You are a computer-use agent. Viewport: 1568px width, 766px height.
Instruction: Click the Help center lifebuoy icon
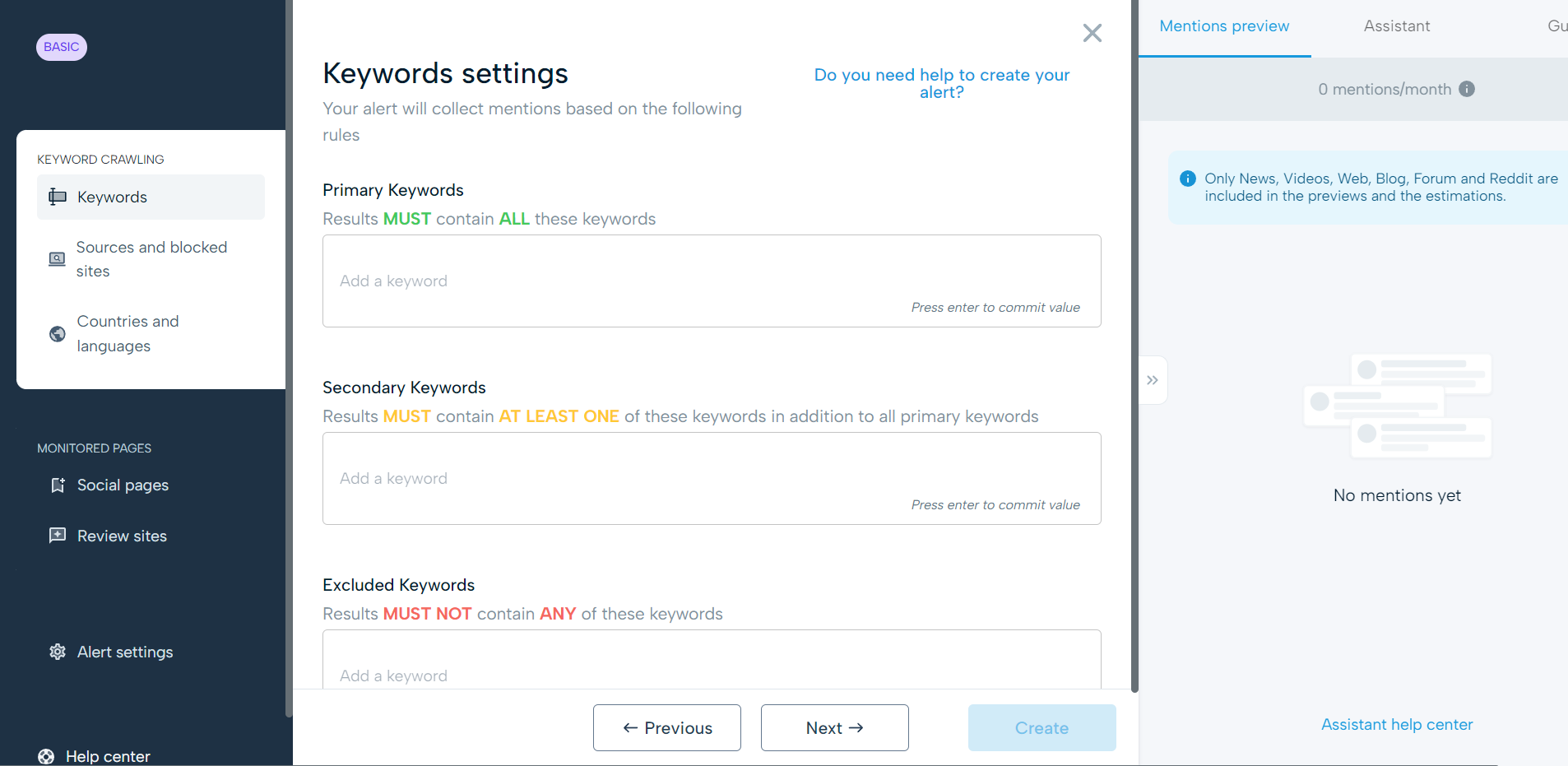point(46,756)
